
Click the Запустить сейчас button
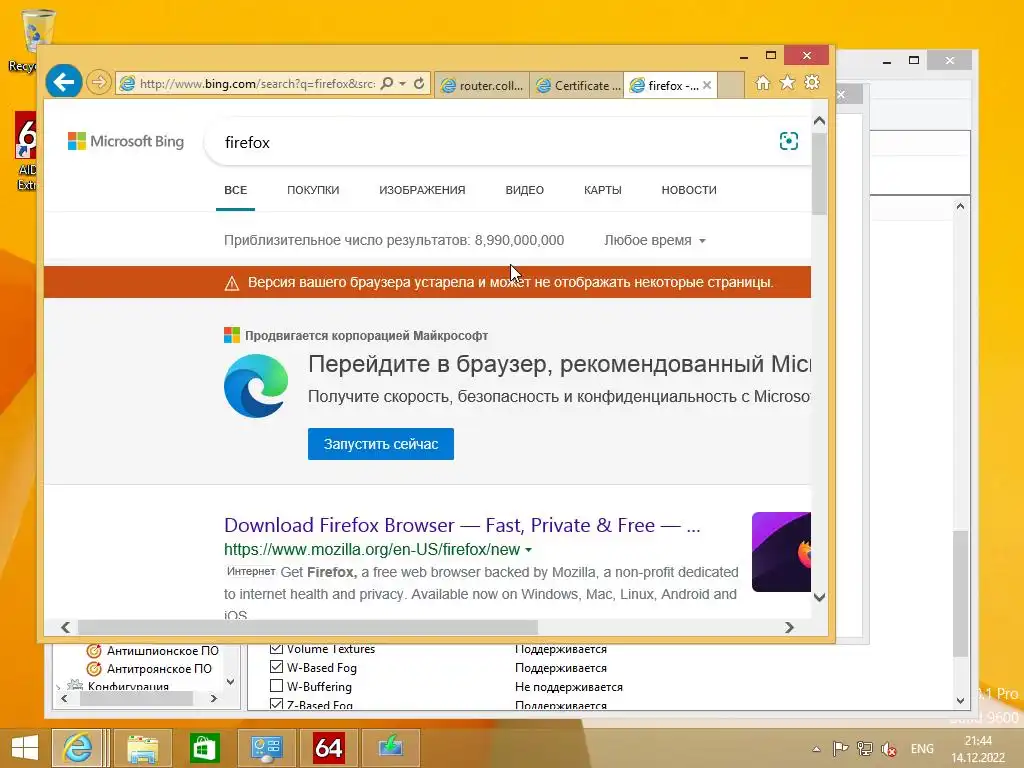click(381, 444)
